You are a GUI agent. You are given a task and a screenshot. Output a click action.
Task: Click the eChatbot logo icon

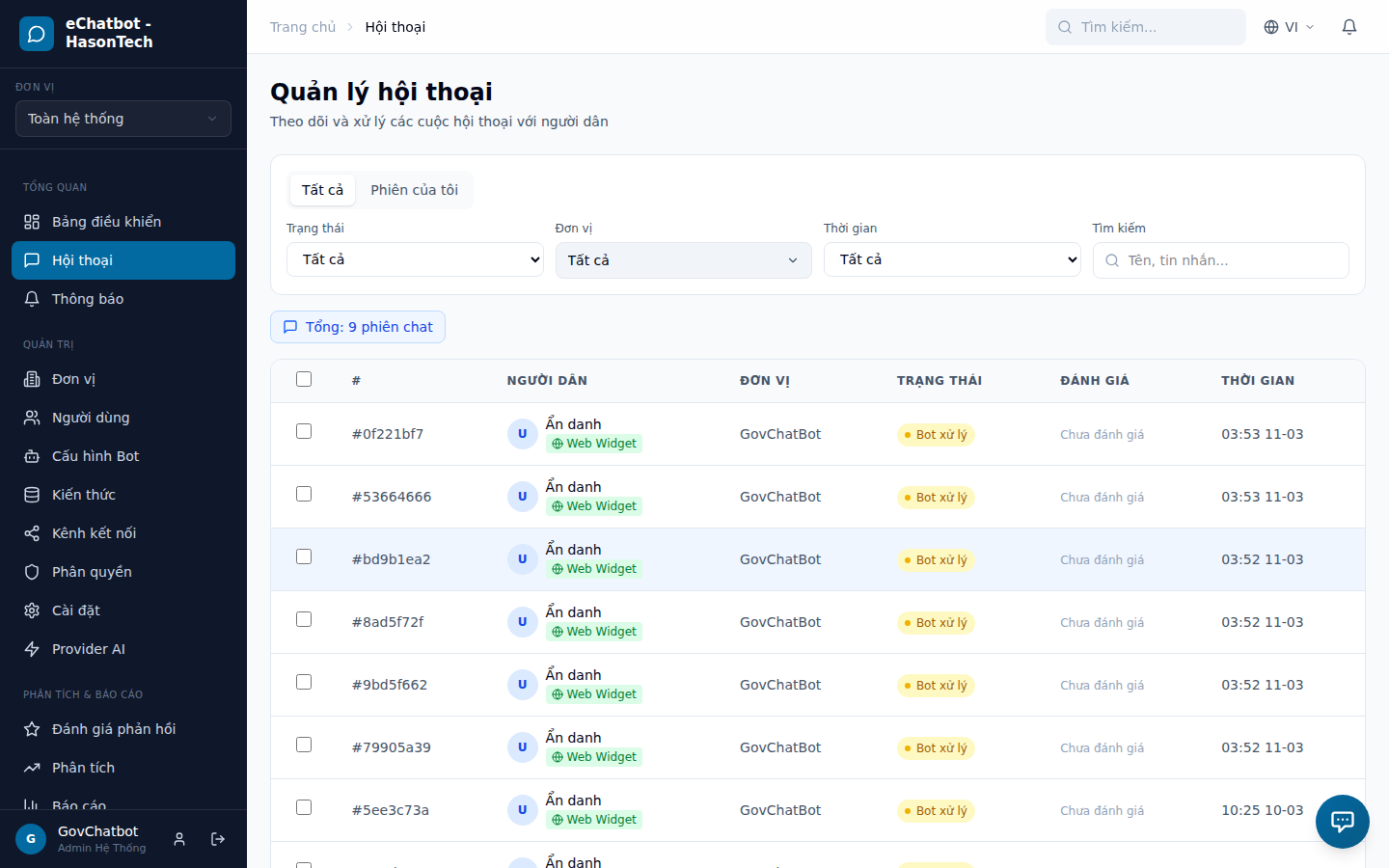37,34
